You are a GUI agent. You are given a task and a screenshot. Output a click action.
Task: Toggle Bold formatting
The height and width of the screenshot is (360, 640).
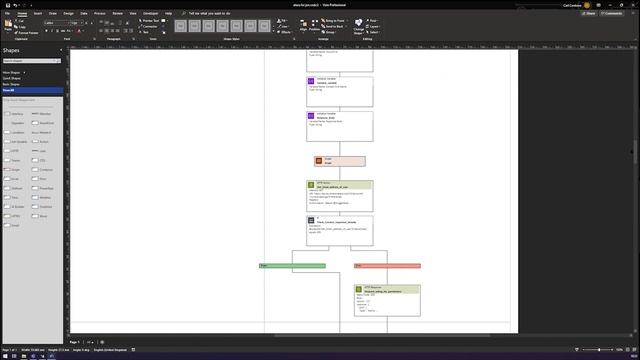coord(46,31)
